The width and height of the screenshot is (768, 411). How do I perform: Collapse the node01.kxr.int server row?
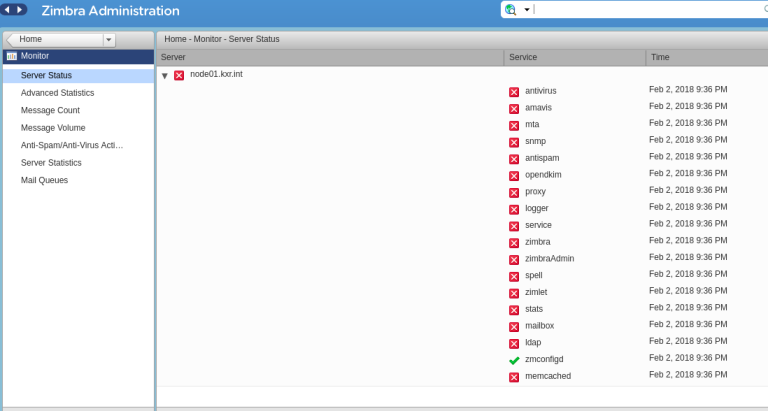pyautogui.click(x=165, y=75)
